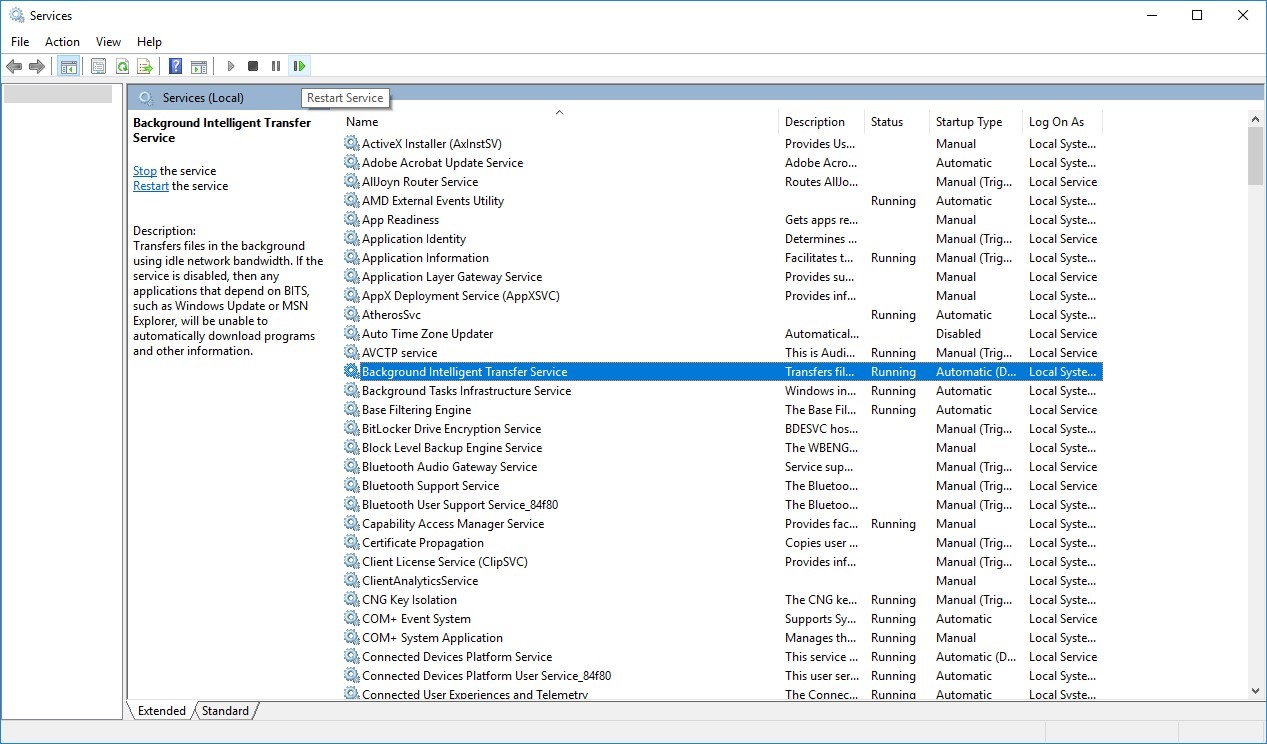This screenshot has height=744, width=1267.
Task: Refresh the services list with the toolbar icon
Action: 122,66
